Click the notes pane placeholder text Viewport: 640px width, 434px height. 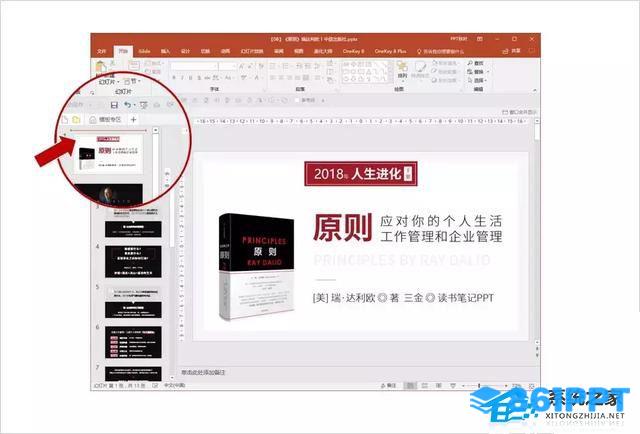[203, 372]
